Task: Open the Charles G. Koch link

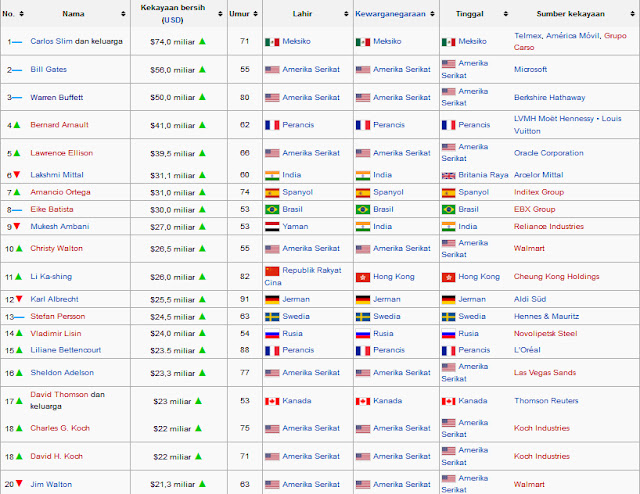Action: [60, 428]
